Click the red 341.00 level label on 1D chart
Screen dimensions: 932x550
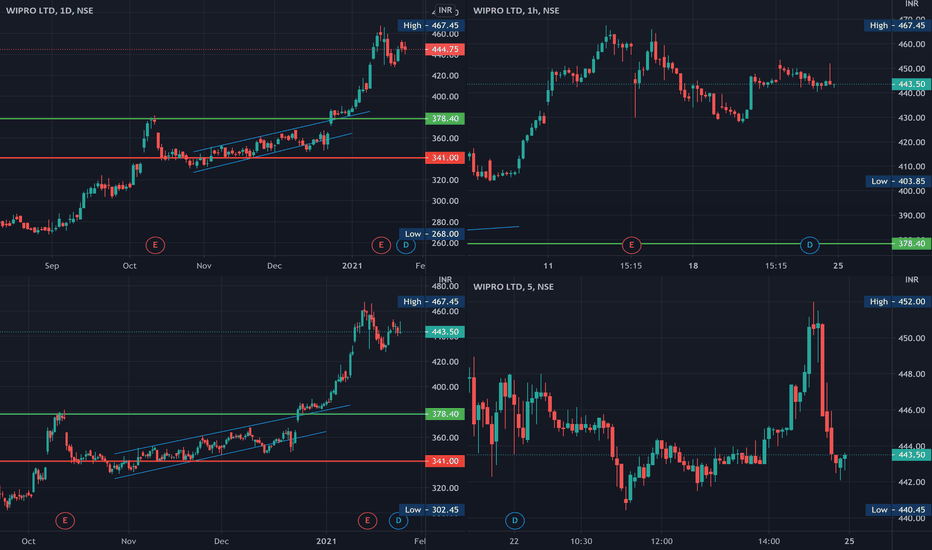445,158
